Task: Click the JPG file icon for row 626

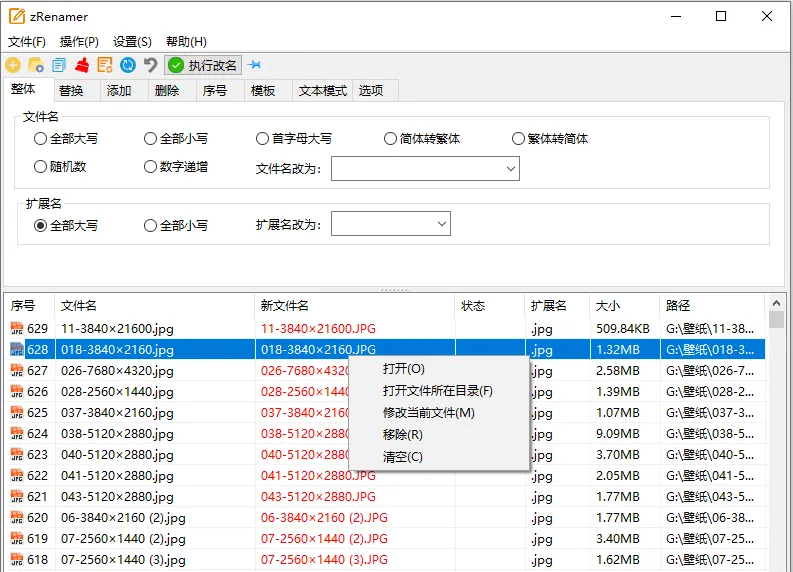Action: pos(17,391)
